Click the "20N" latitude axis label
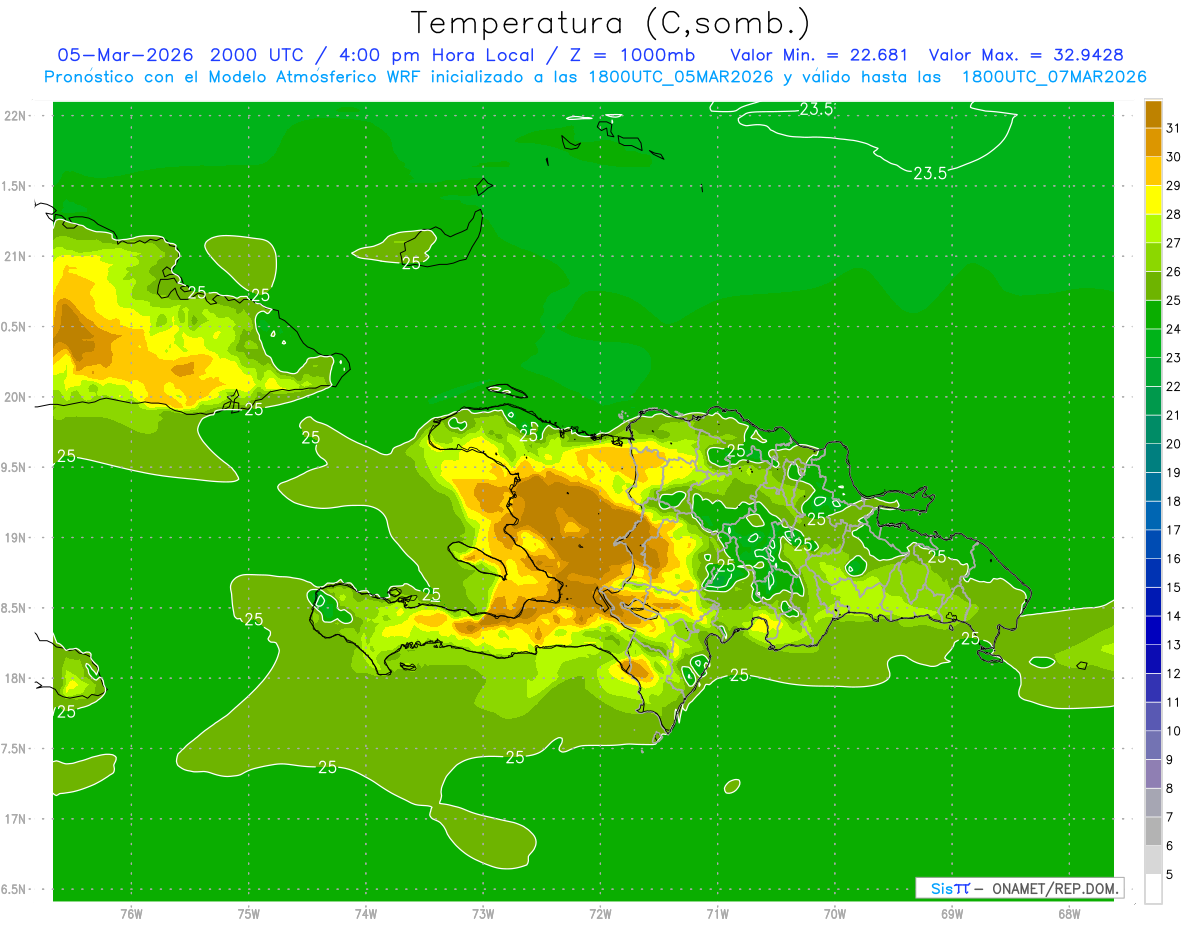 point(17,397)
